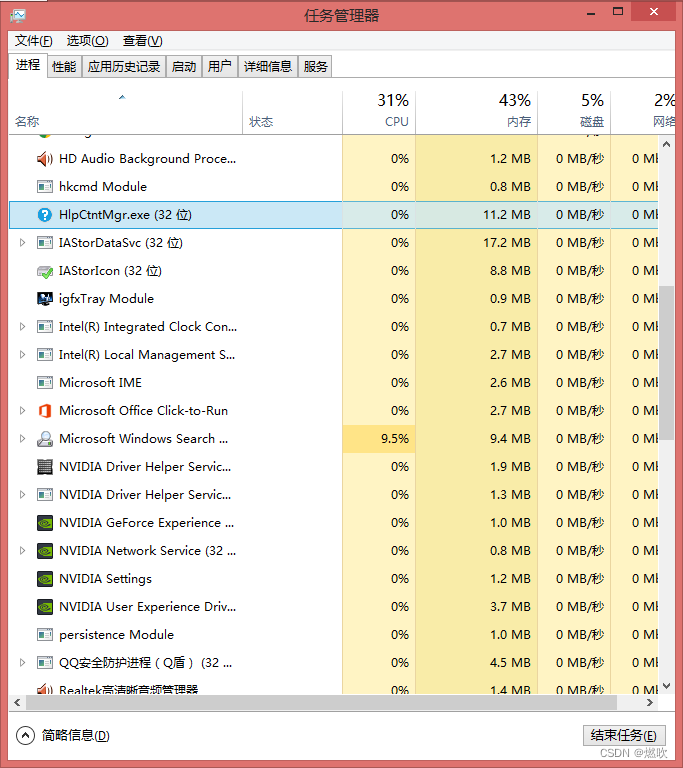Sort by the 内存 column header
The image size is (683, 768).
(x=476, y=113)
